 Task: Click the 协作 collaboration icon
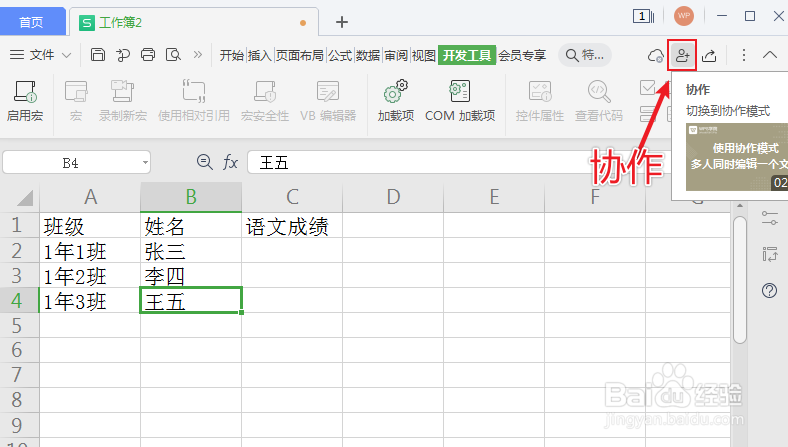point(682,55)
